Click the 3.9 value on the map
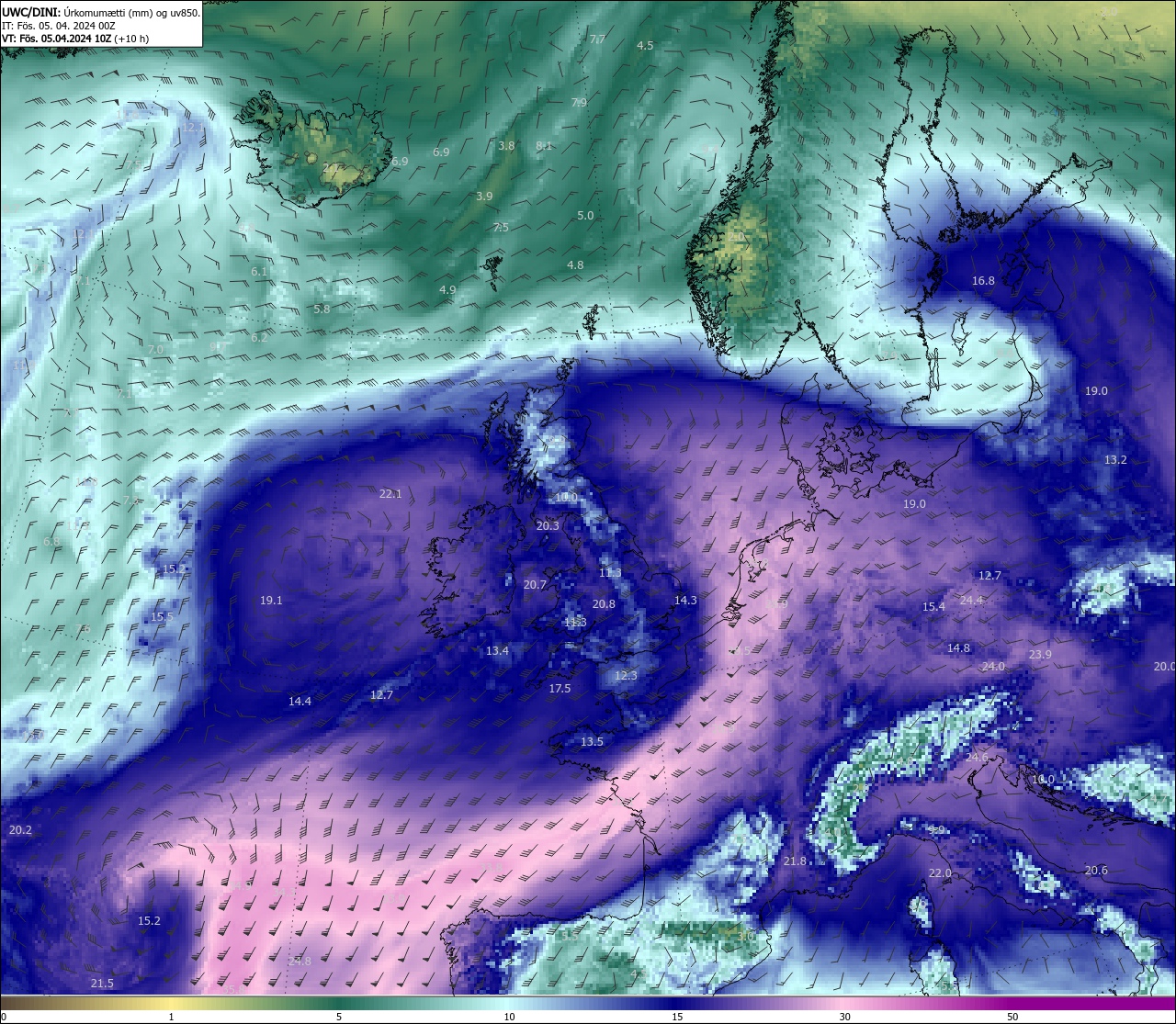The image size is (1176, 1024). [x=484, y=197]
